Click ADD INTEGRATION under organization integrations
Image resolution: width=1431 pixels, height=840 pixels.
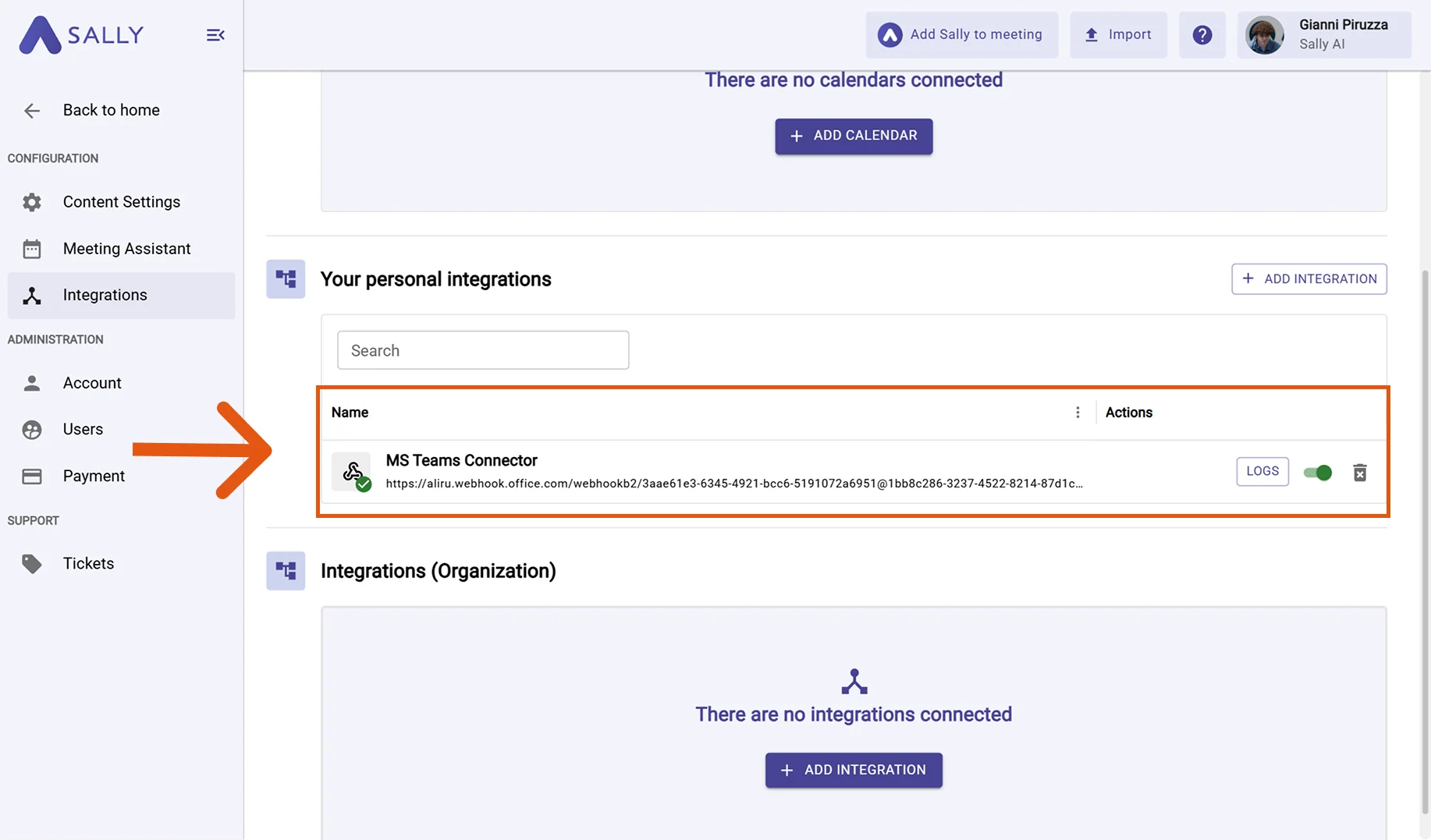[x=854, y=771]
